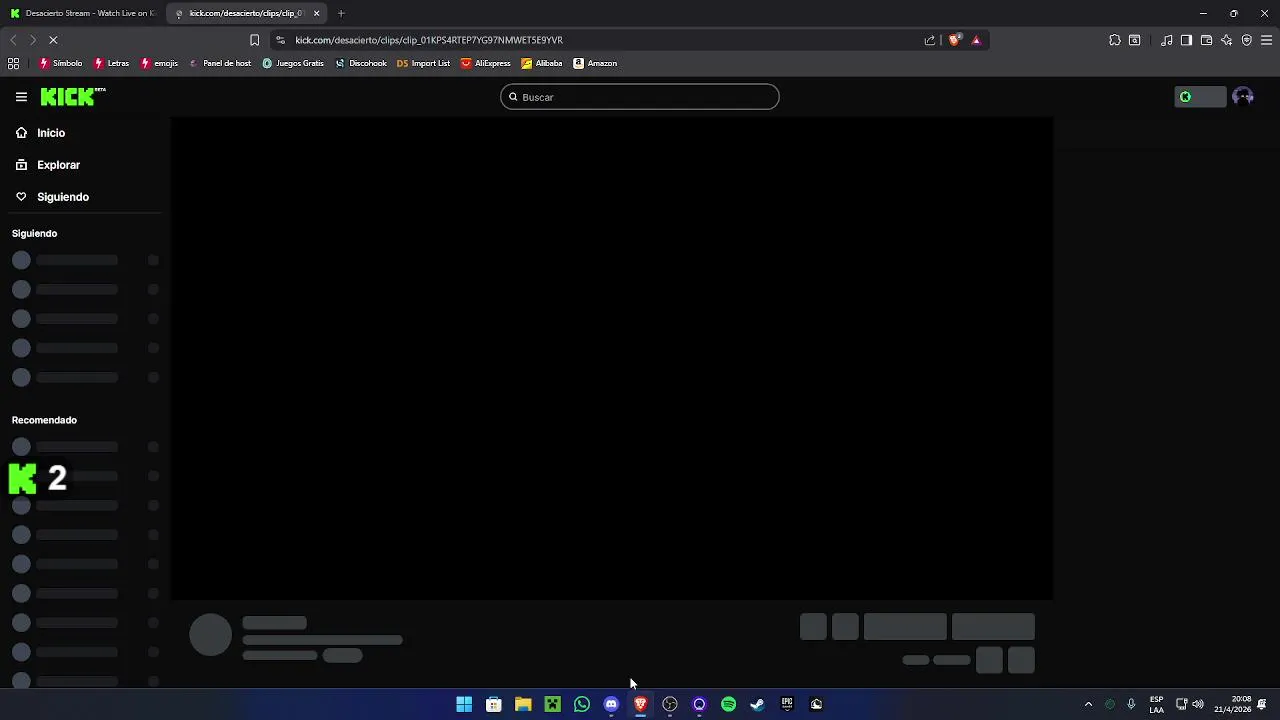
Task: Open Steam from taskbar
Action: pyautogui.click(x=758, y=704)
